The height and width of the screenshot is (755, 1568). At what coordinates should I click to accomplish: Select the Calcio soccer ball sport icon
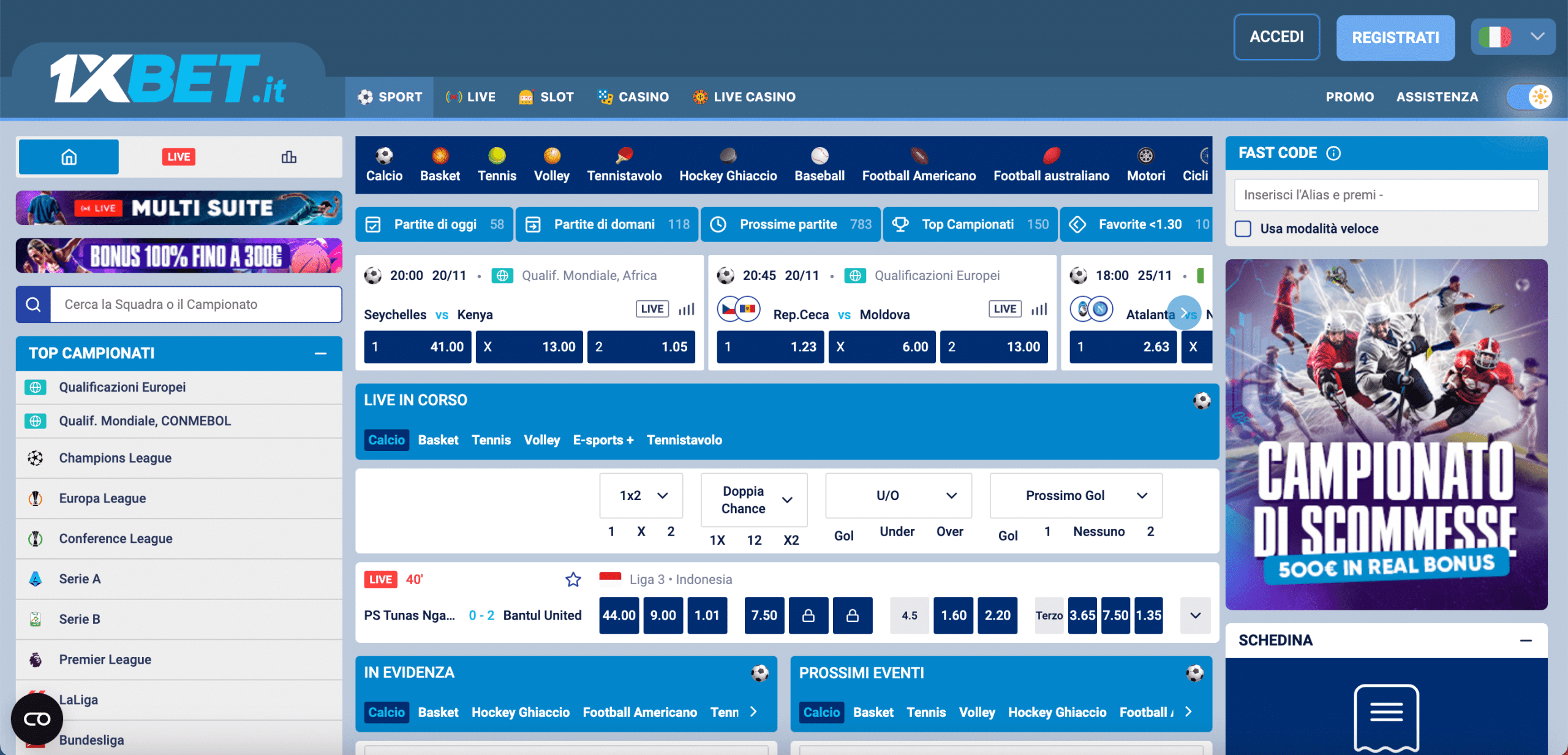[384, 156]
